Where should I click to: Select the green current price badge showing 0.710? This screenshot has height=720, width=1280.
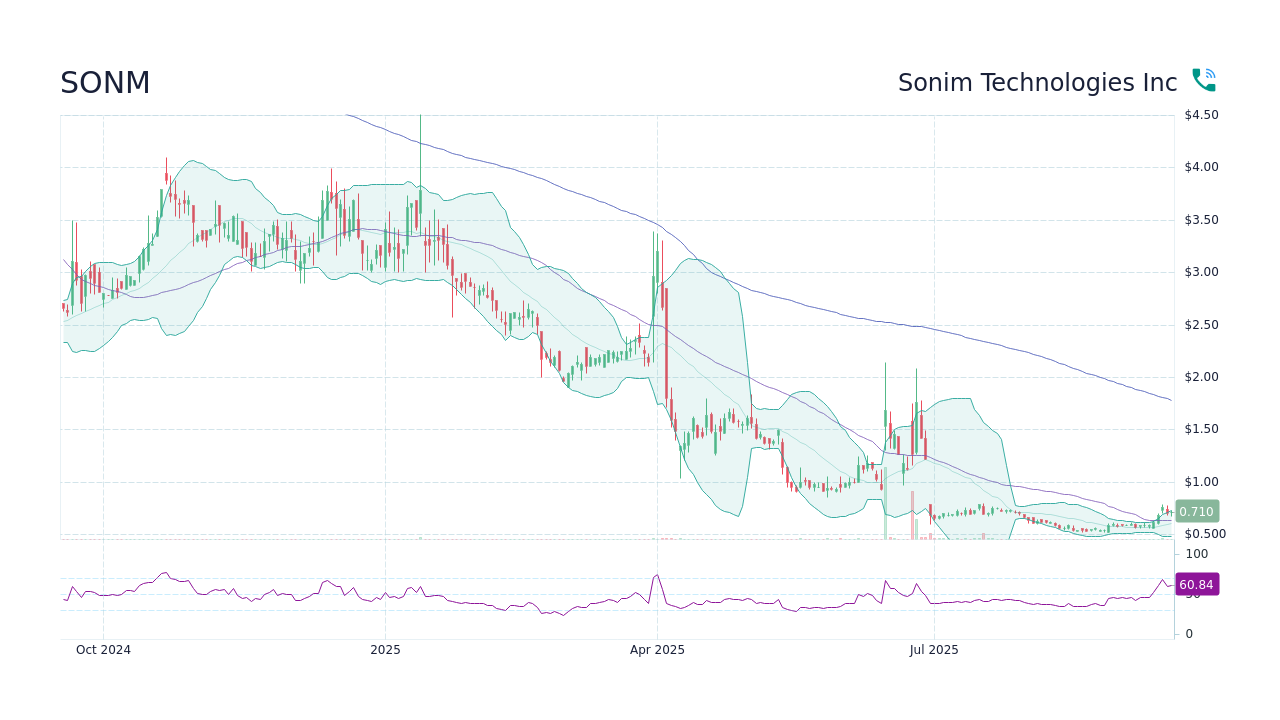pos(1196,511)
